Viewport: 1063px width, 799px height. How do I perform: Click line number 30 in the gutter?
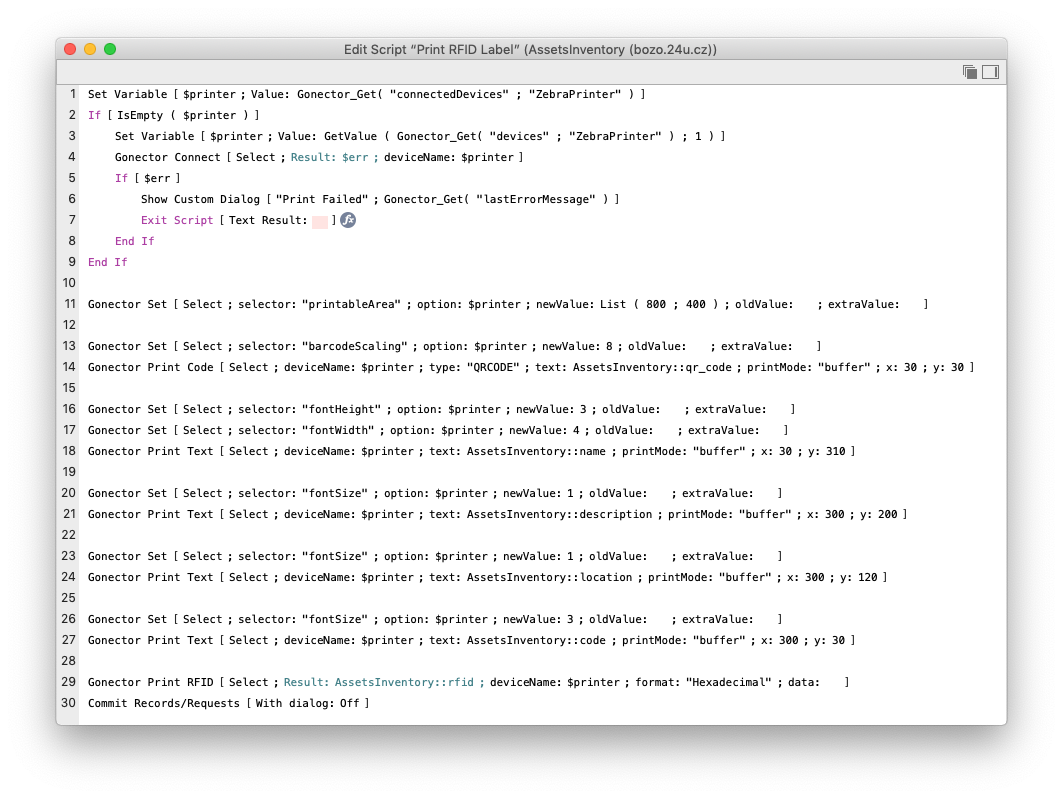click(x=69, y=703)
